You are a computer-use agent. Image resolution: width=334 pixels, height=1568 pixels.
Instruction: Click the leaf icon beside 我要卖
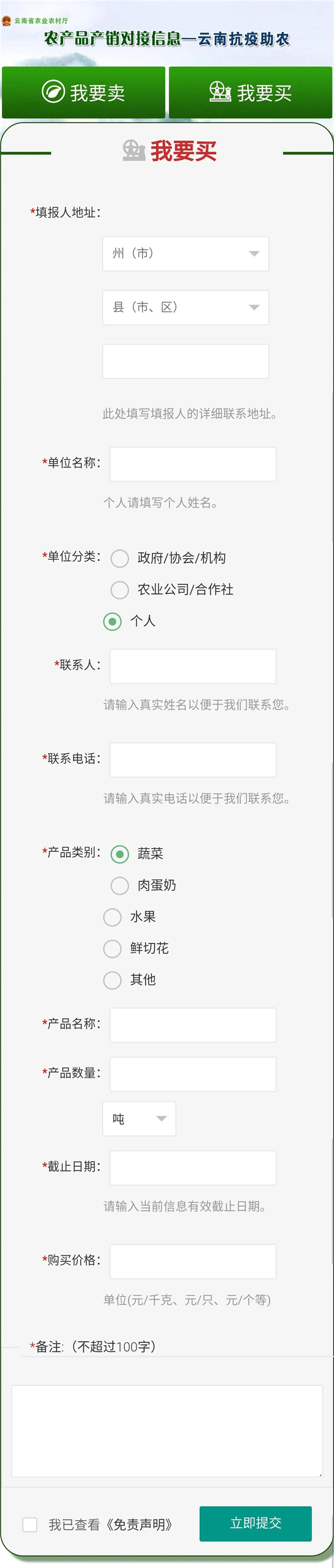pos(53,92)
